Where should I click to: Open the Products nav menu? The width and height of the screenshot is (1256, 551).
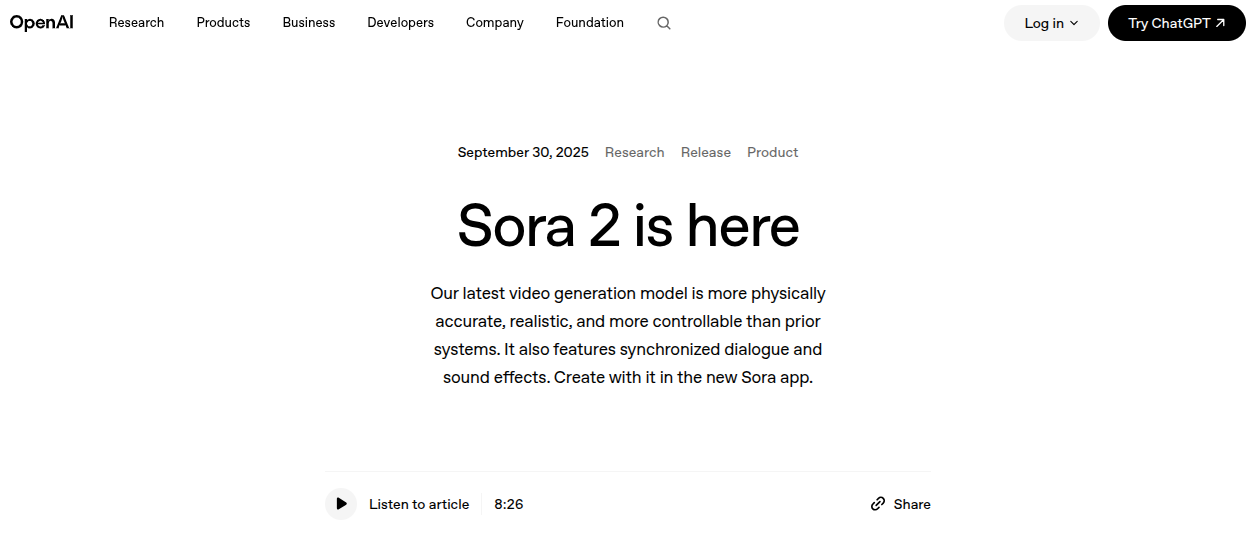223,23
